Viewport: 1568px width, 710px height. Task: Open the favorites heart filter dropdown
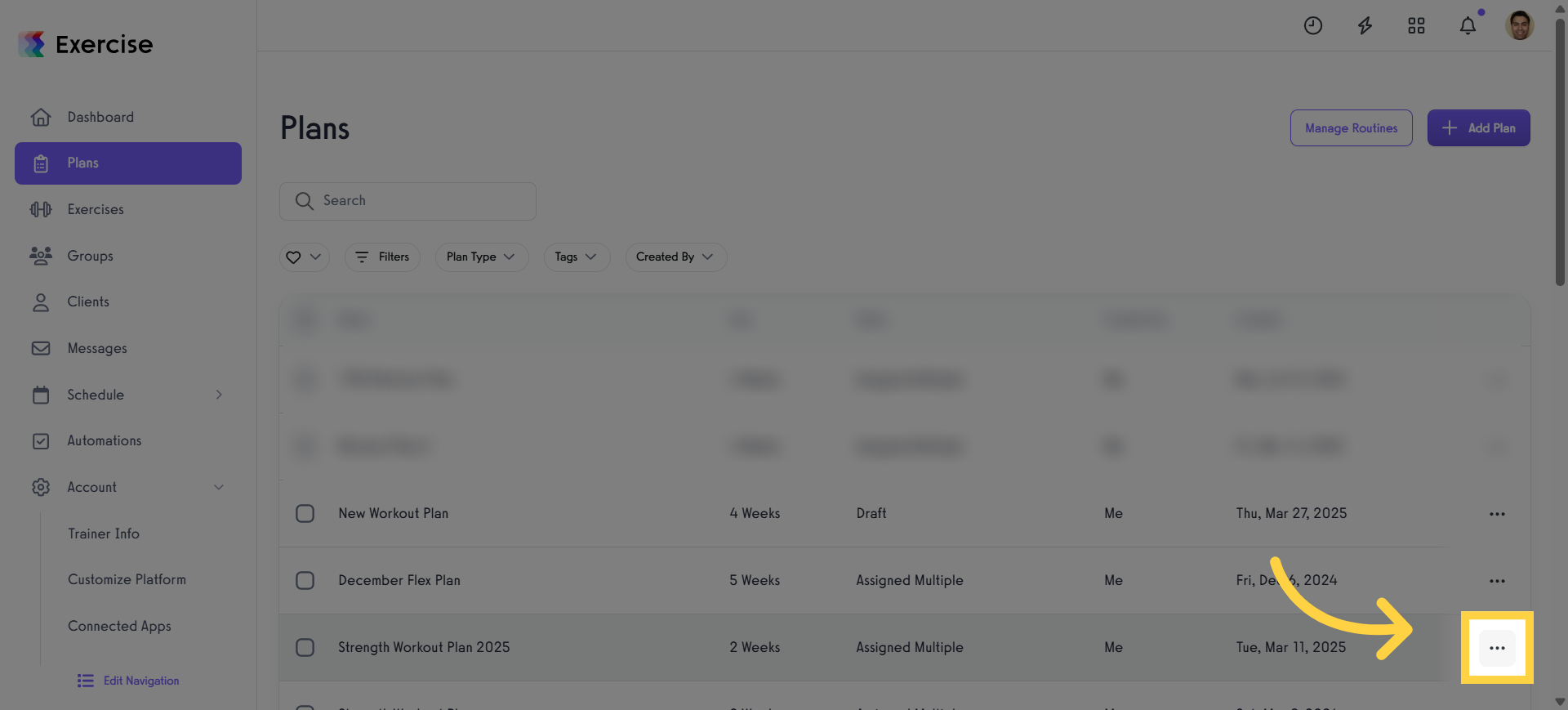click(x=304, y=257)
